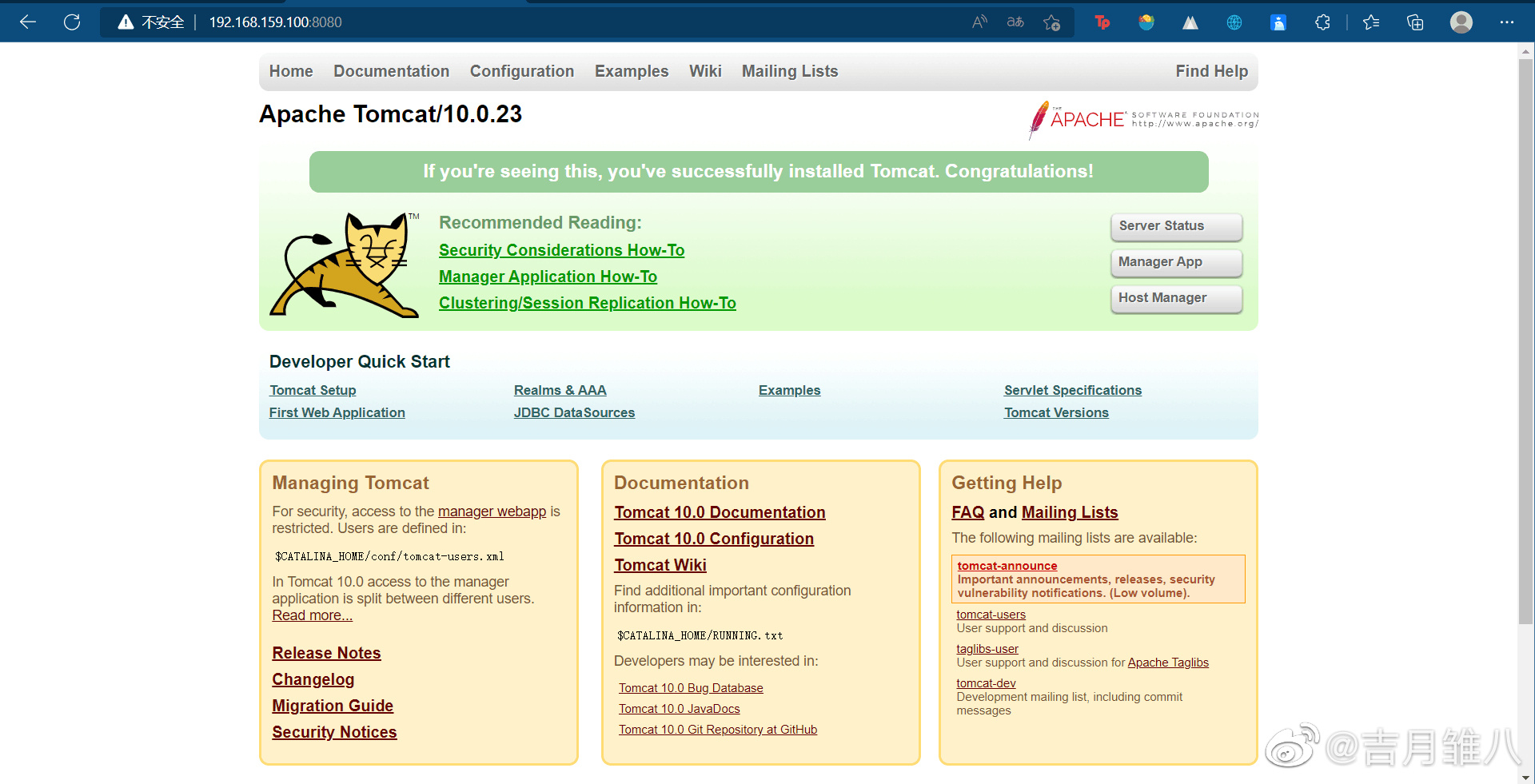This screenshot has width=1535, height=784.
Task: Open Manager Application How-To link
Action: point(548,277)
